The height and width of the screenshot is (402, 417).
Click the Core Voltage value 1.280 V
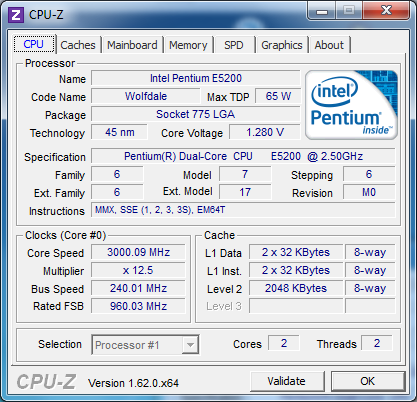coord(265,132)
